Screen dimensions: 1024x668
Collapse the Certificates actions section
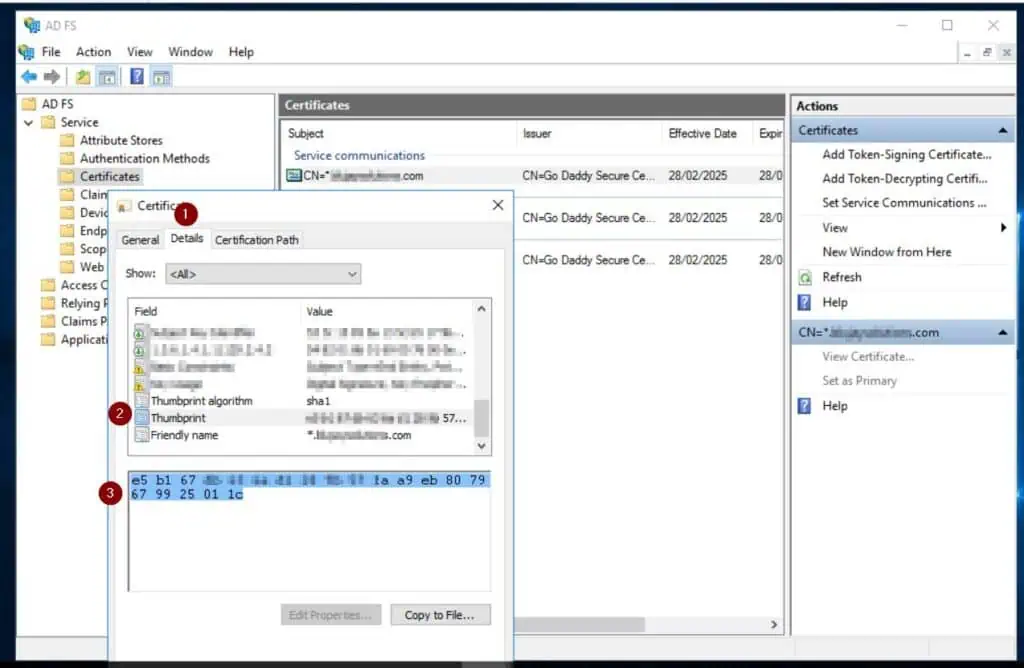[1002, 131]
